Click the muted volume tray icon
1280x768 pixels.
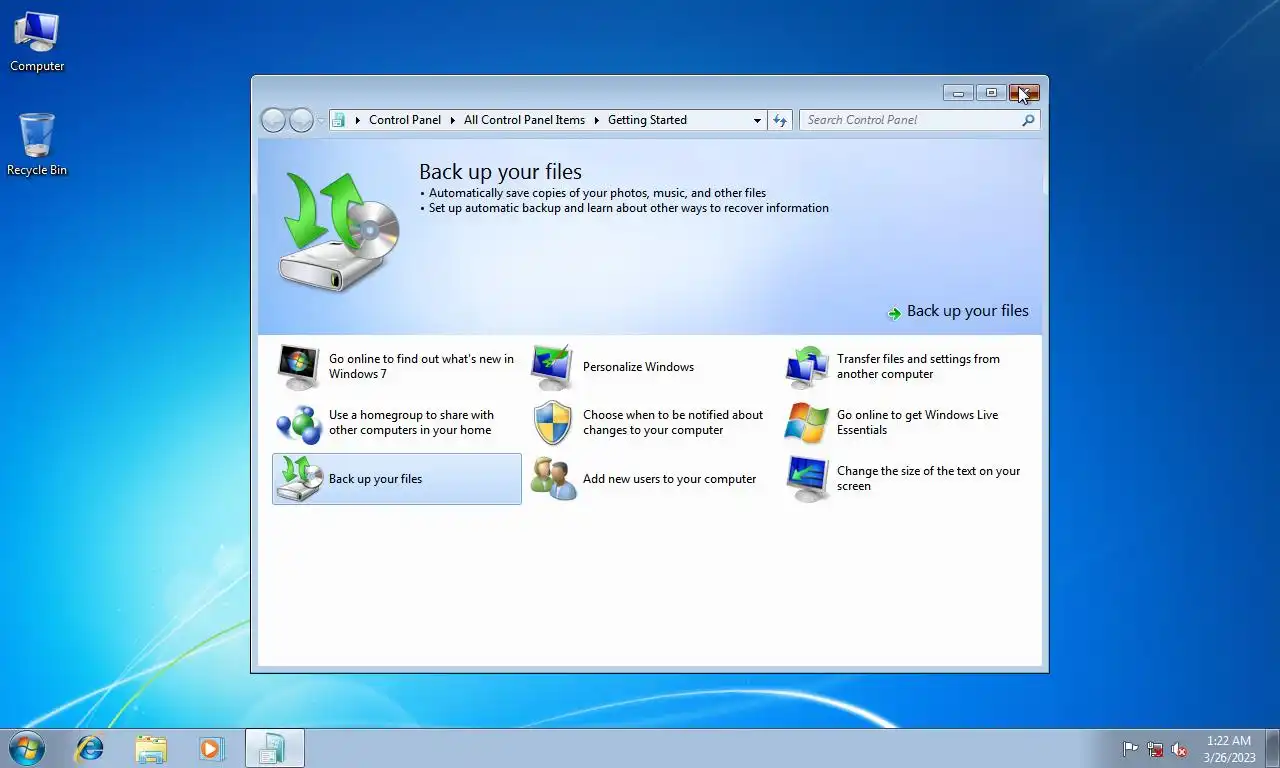pyautogui.click(x=1180, y=749)
